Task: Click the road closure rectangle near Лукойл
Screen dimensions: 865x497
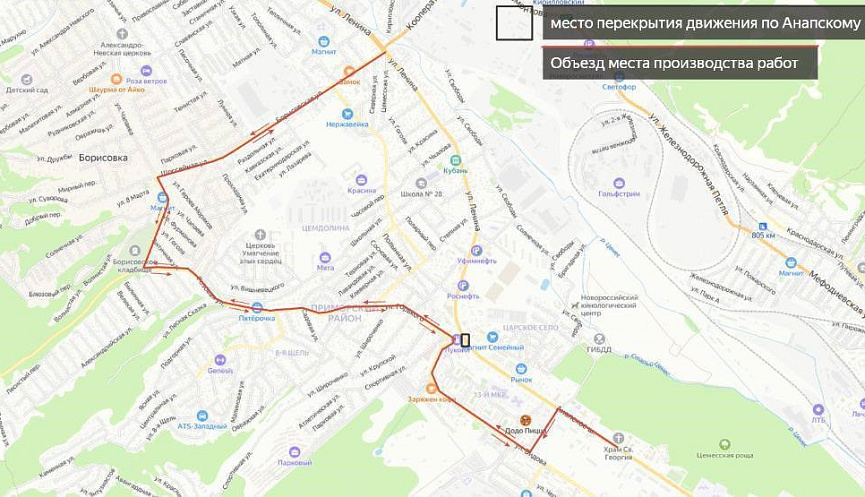Action: pos(466,340)
